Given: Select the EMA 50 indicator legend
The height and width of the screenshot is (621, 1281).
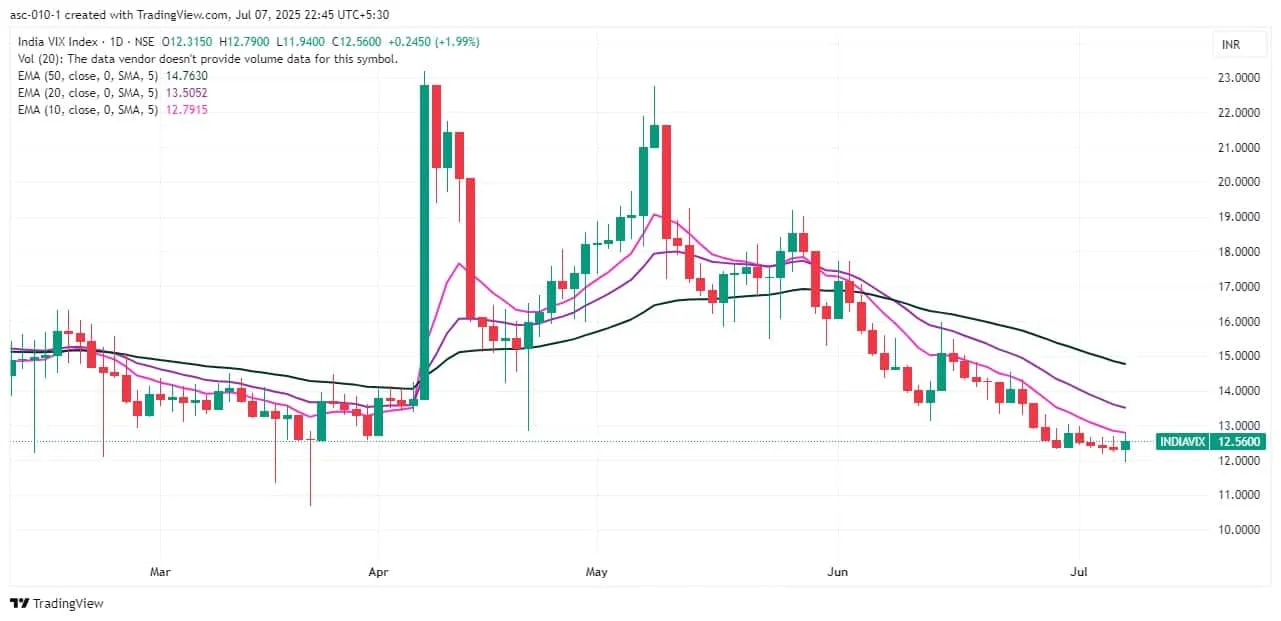Looking at the screenshot, I should point(86,75).
